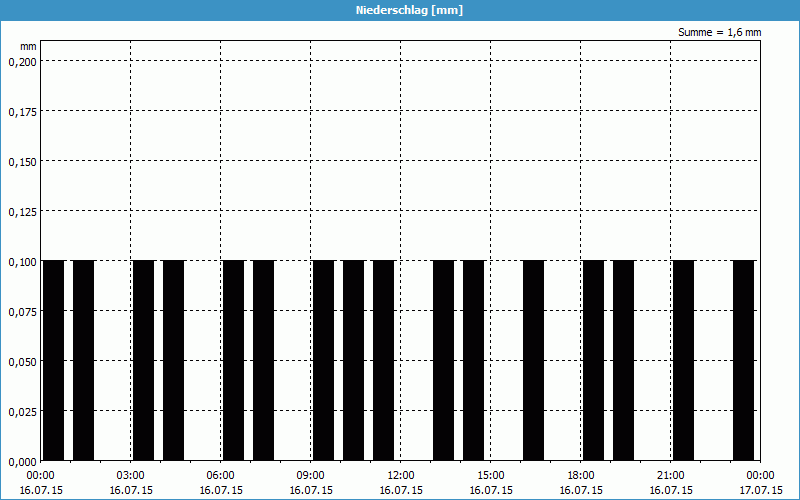The width and height of the screenshot is (800, 500).
Task: Click the 12:00 16.07.15 time axis label
Action: click(400, 483)
